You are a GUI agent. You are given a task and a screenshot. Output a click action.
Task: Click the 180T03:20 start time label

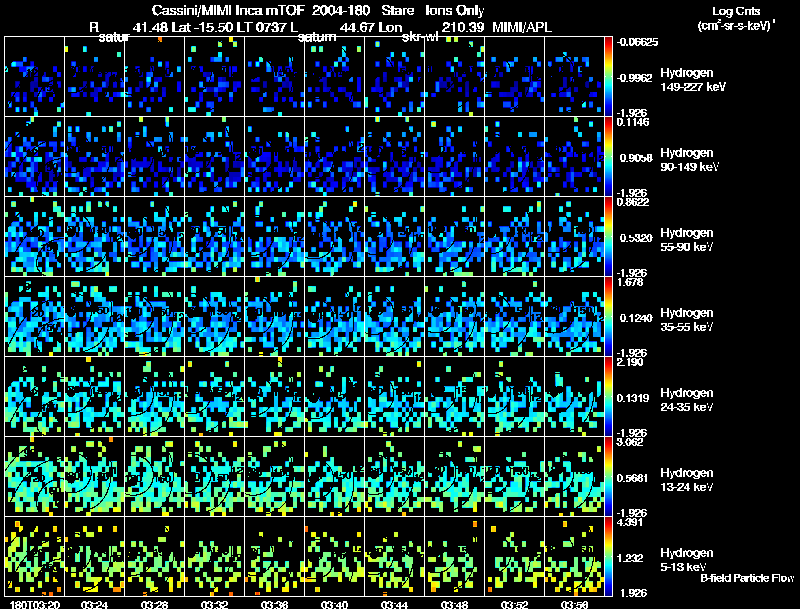[x=35, y=605]
